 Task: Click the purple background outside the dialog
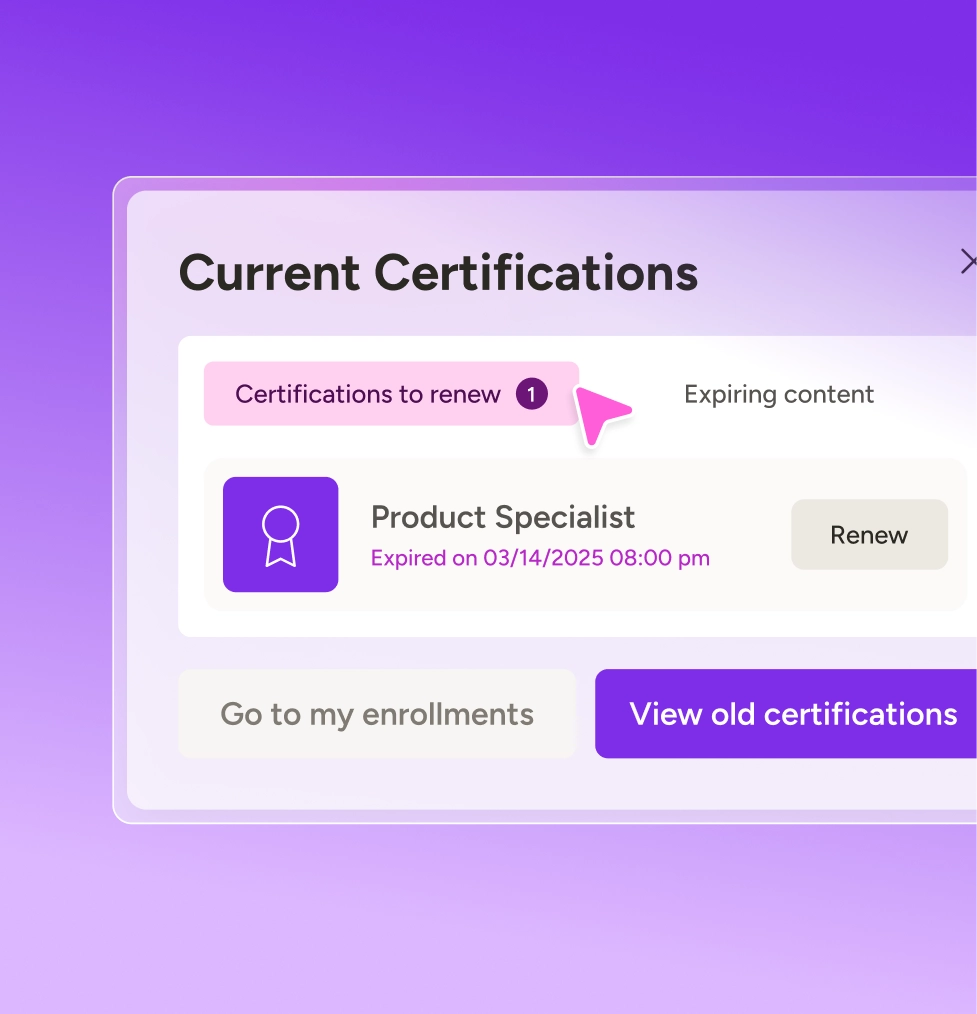[x=488, y=84]
